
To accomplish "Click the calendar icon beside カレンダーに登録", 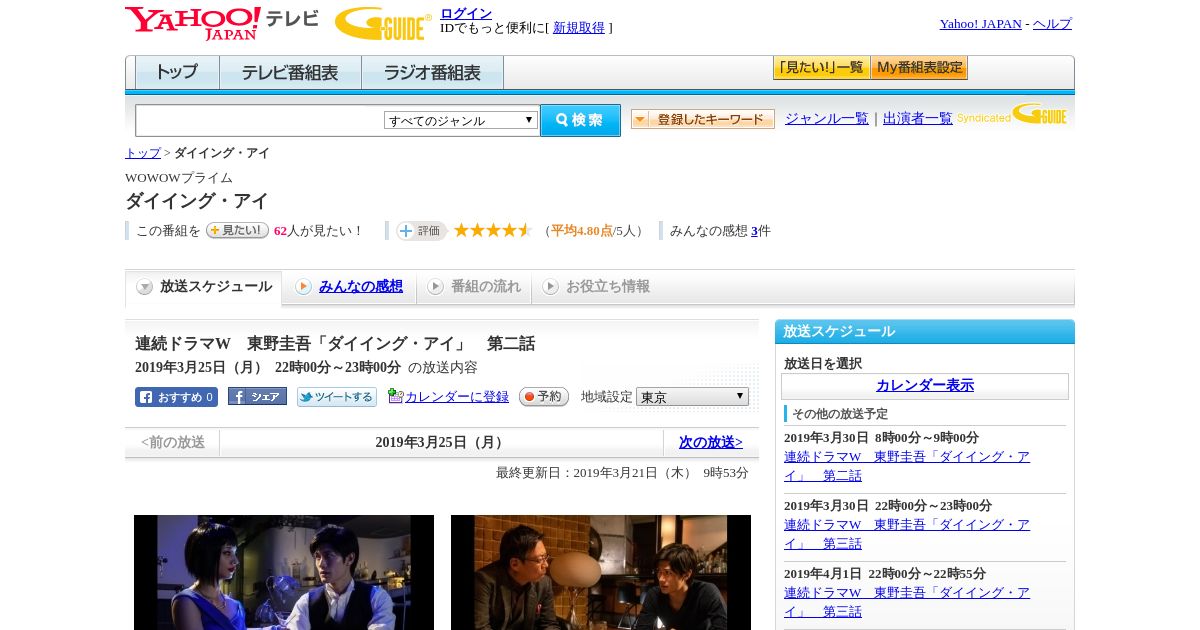I will click(395, 396).
